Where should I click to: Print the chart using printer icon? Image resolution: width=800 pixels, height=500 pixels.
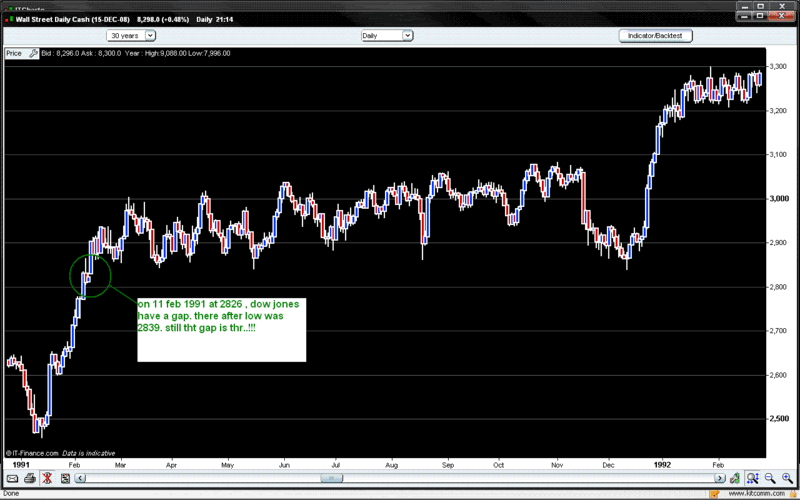pyautogui.click(x=30, y=479)
